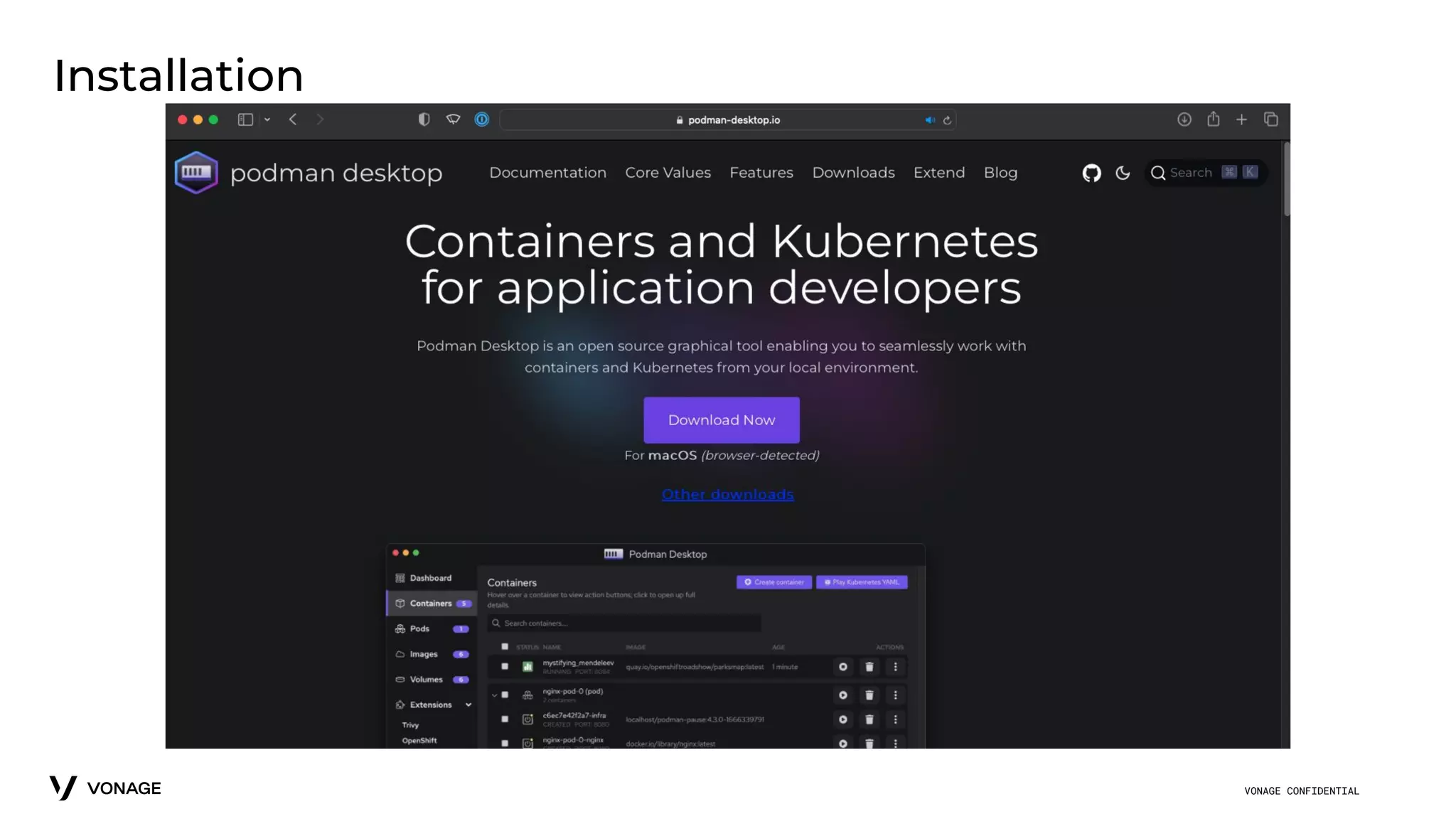
Task: Click the privacy shield icon
Action: coord(424,119)
